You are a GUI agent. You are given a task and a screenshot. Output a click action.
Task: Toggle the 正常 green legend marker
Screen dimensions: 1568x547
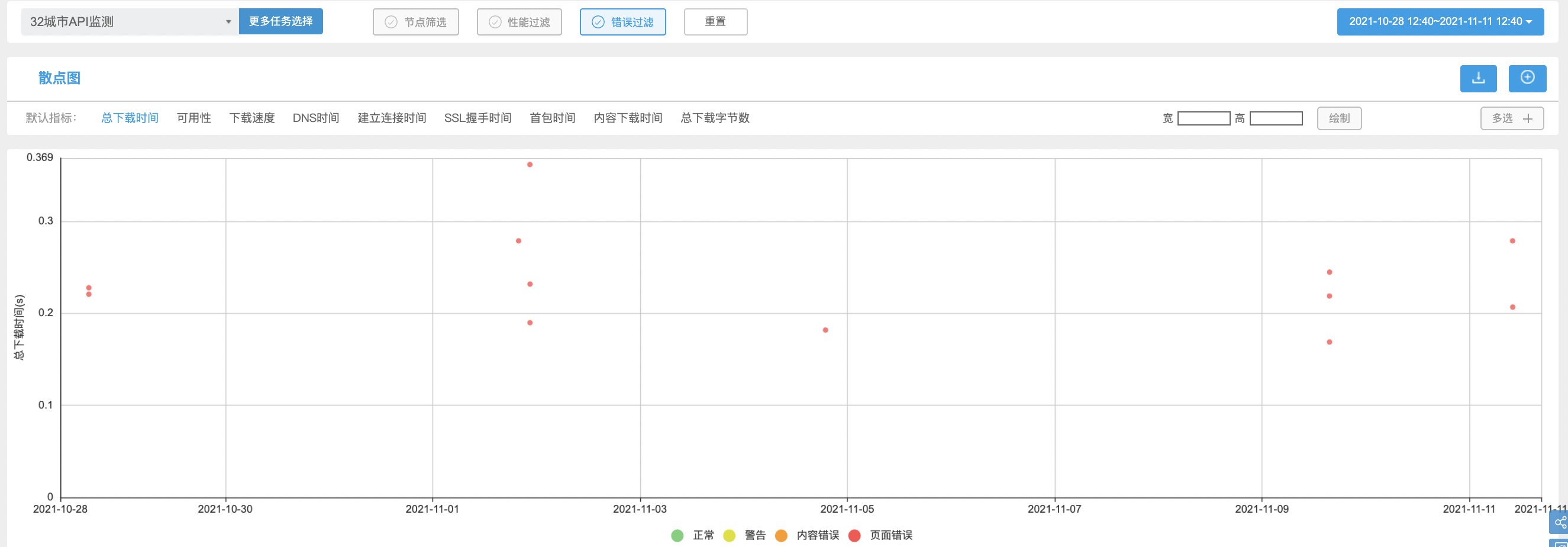coord(677,535)
